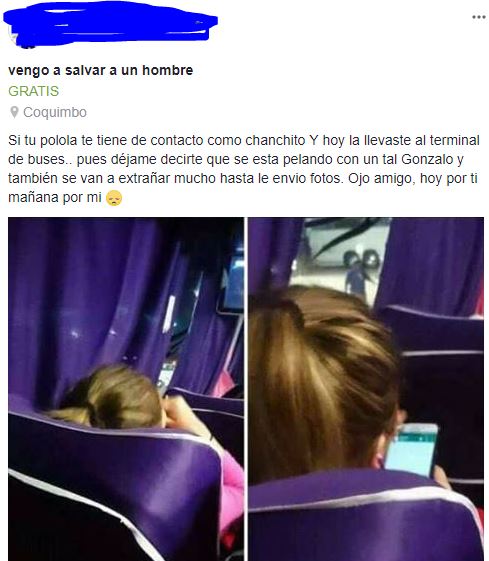
Task: Open the left photo of the bus seat
Action: click(126, 389)
